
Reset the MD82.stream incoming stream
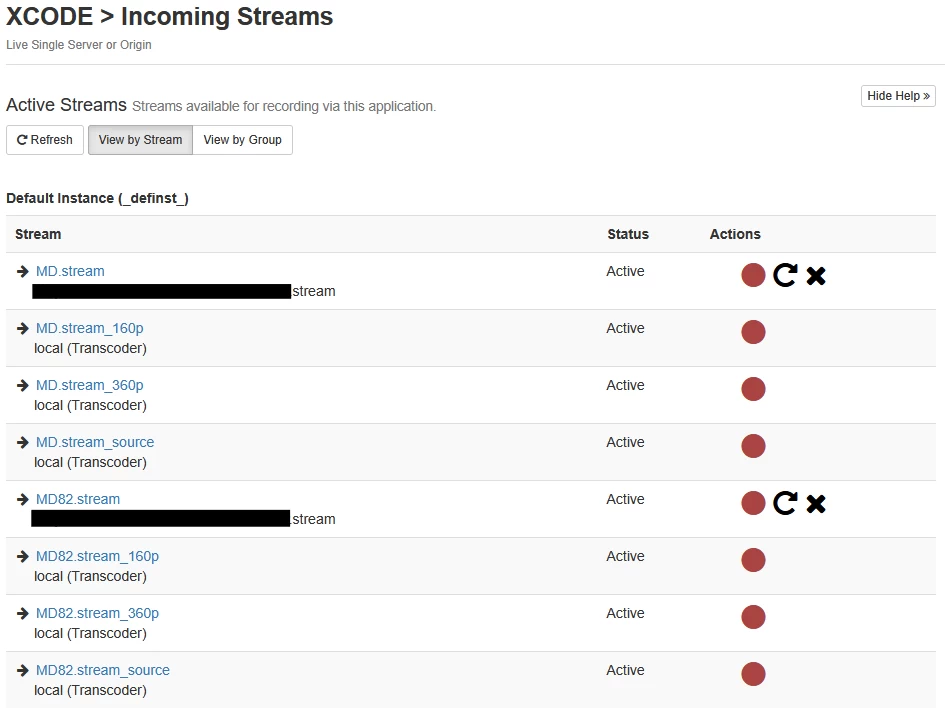tap(785, 503)
